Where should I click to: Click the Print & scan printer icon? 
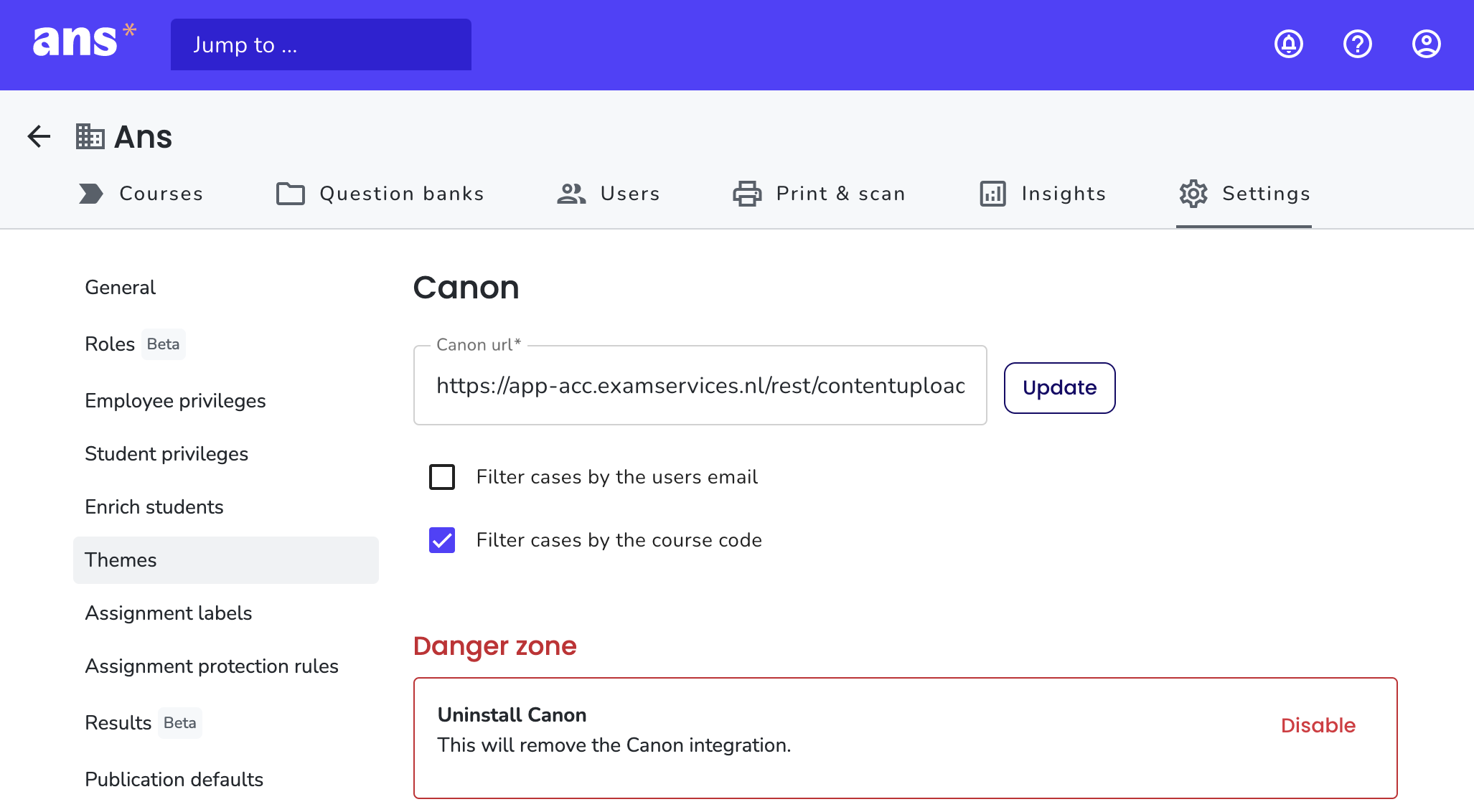tap(747, 194)
